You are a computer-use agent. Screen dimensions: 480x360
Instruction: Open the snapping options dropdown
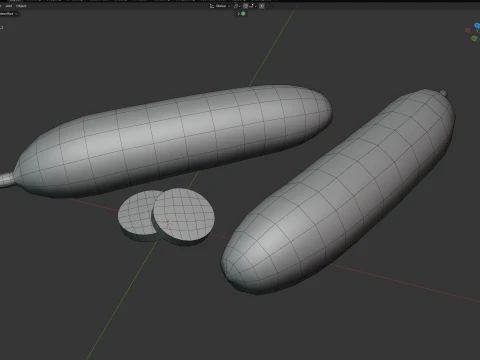click(253, 6)
